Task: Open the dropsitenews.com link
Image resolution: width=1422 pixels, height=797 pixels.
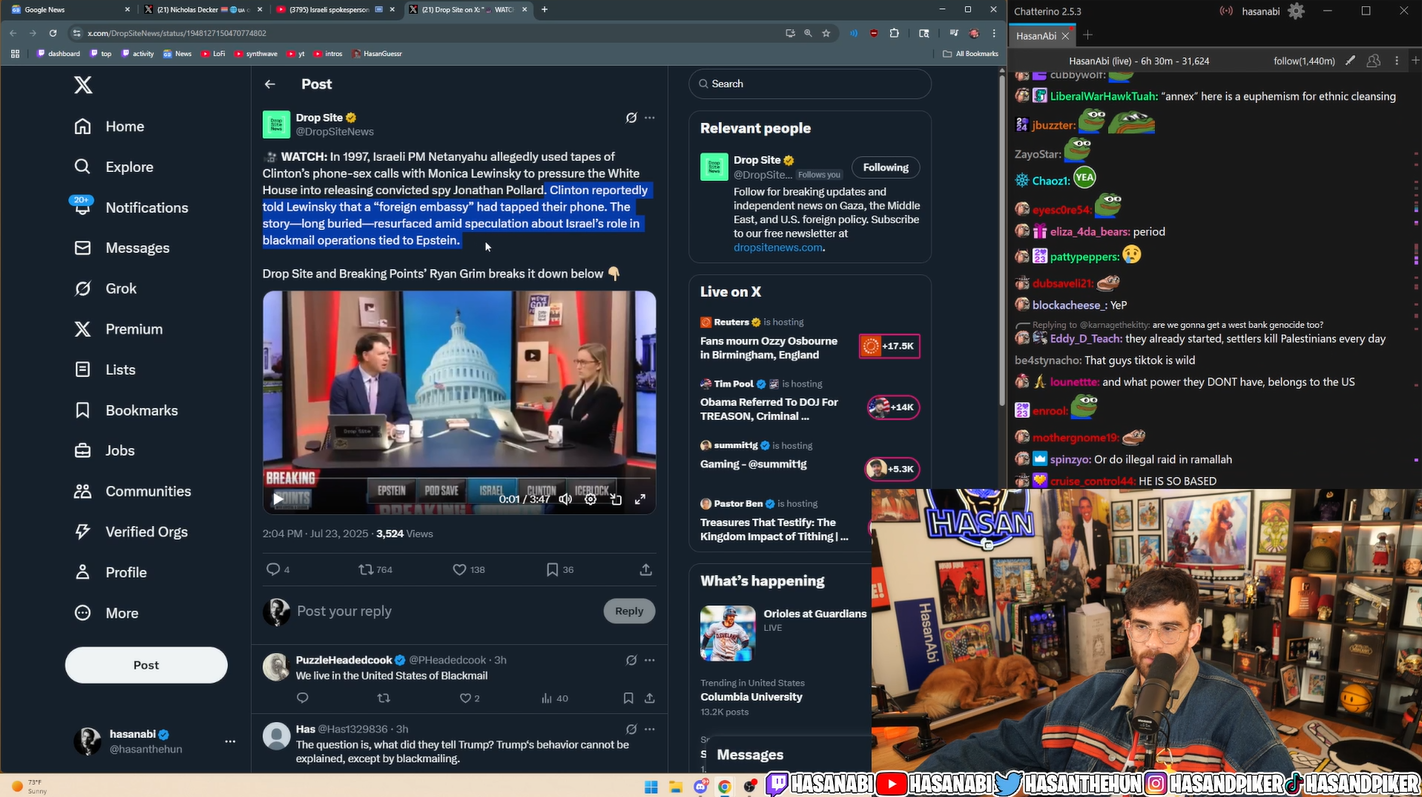Action: pos(778,247)
